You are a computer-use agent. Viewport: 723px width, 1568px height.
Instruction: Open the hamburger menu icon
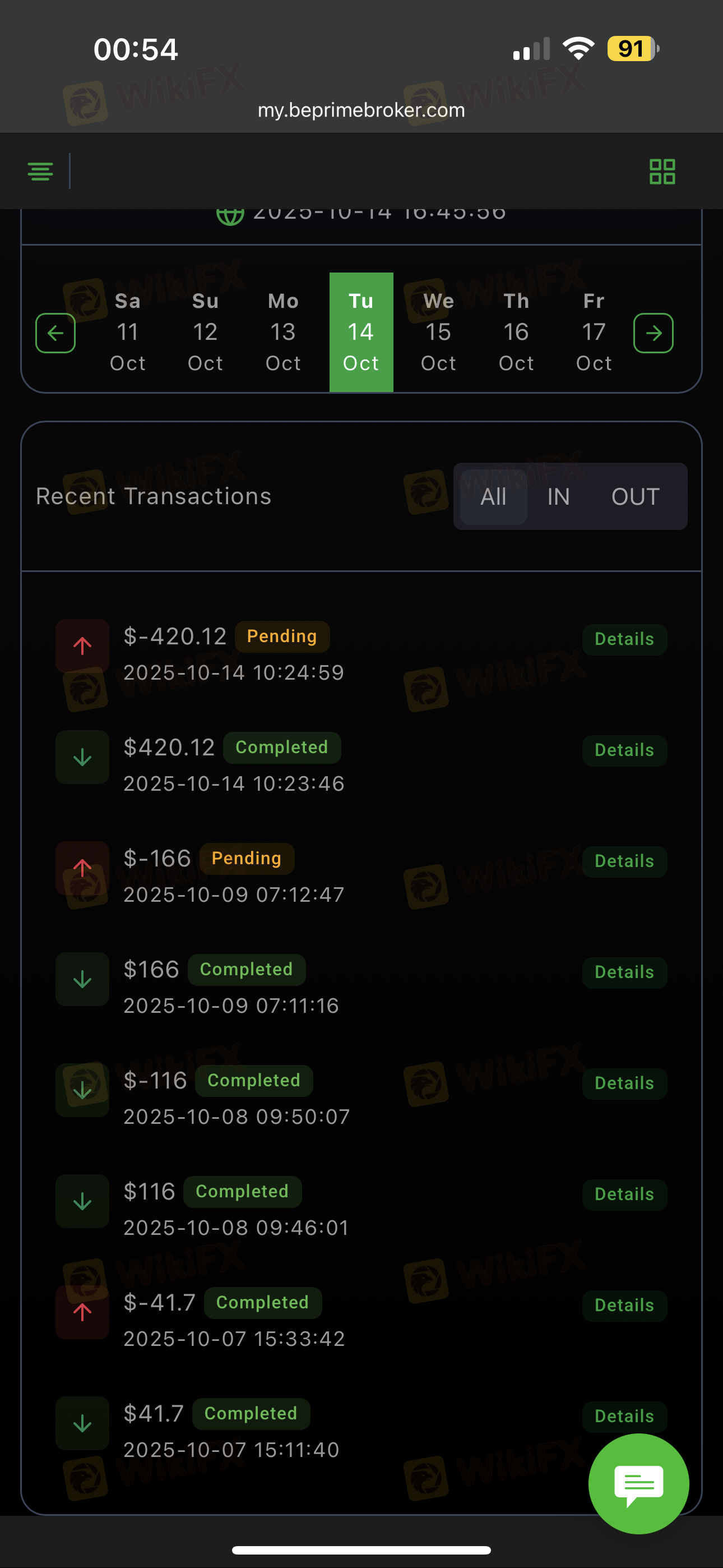40,172
